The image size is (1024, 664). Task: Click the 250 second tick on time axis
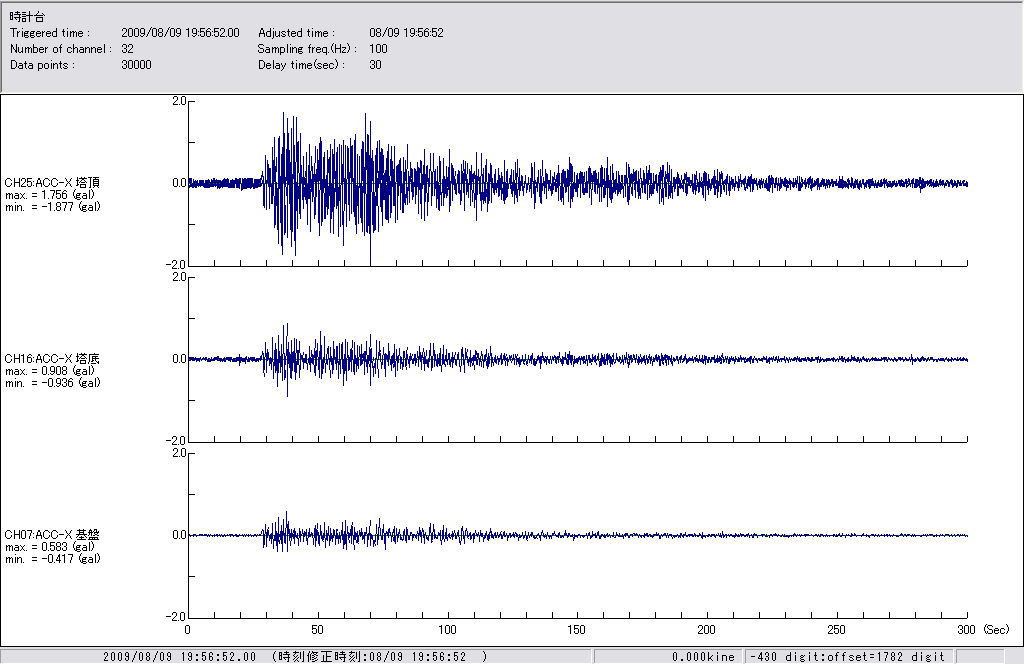[x=838, y=630]
